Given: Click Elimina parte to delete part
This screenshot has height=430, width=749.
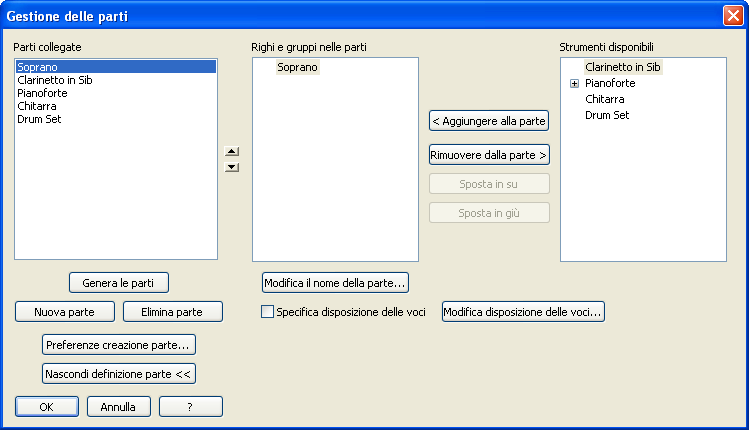Looking at the screenshot, I should pos(172,312).
